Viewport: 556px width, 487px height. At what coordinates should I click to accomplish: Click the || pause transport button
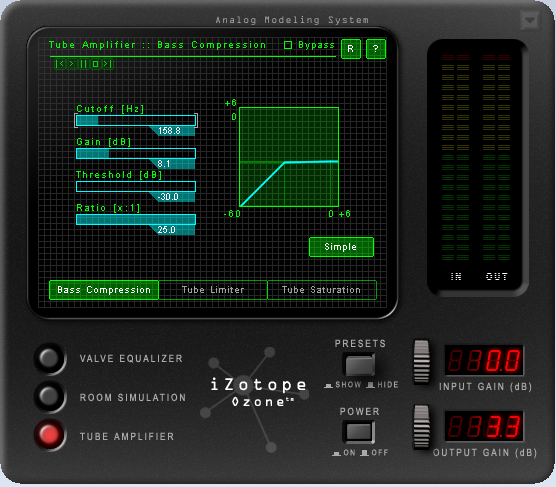coord(83,64)
